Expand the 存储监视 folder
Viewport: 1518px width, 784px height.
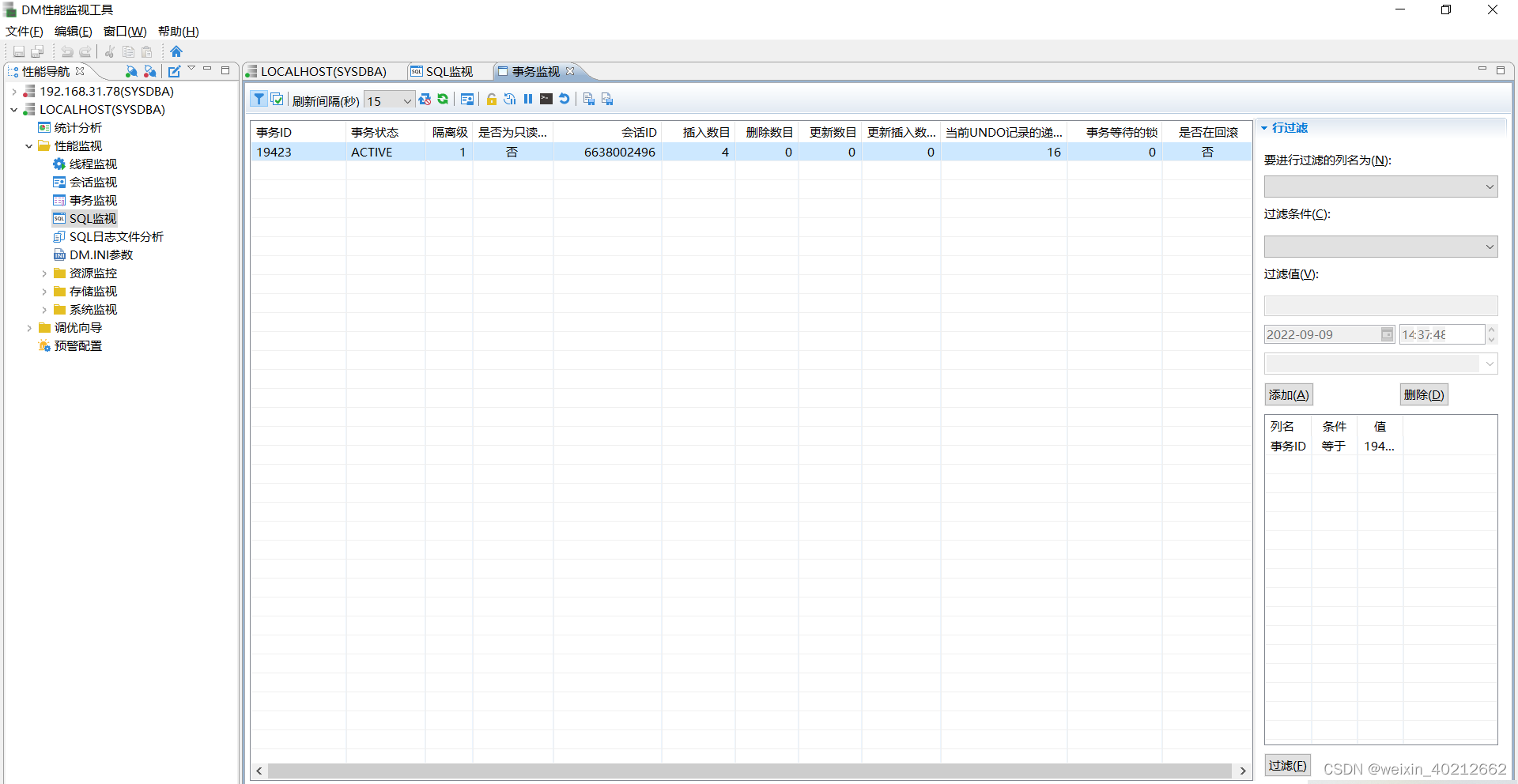coord(44,292)
